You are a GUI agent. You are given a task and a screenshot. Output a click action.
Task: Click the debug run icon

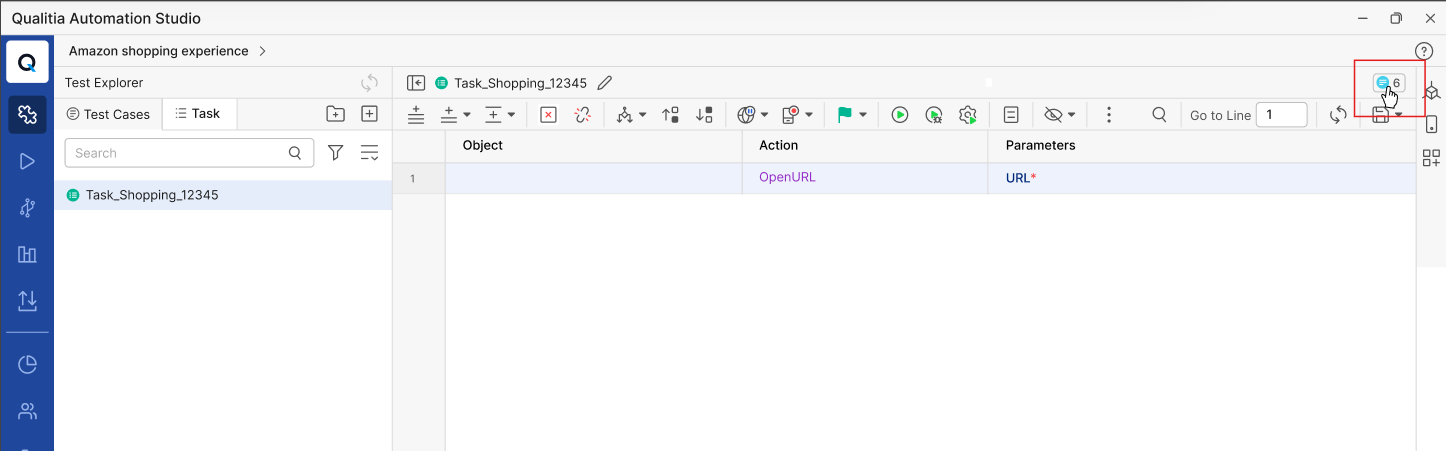[934, 115]
